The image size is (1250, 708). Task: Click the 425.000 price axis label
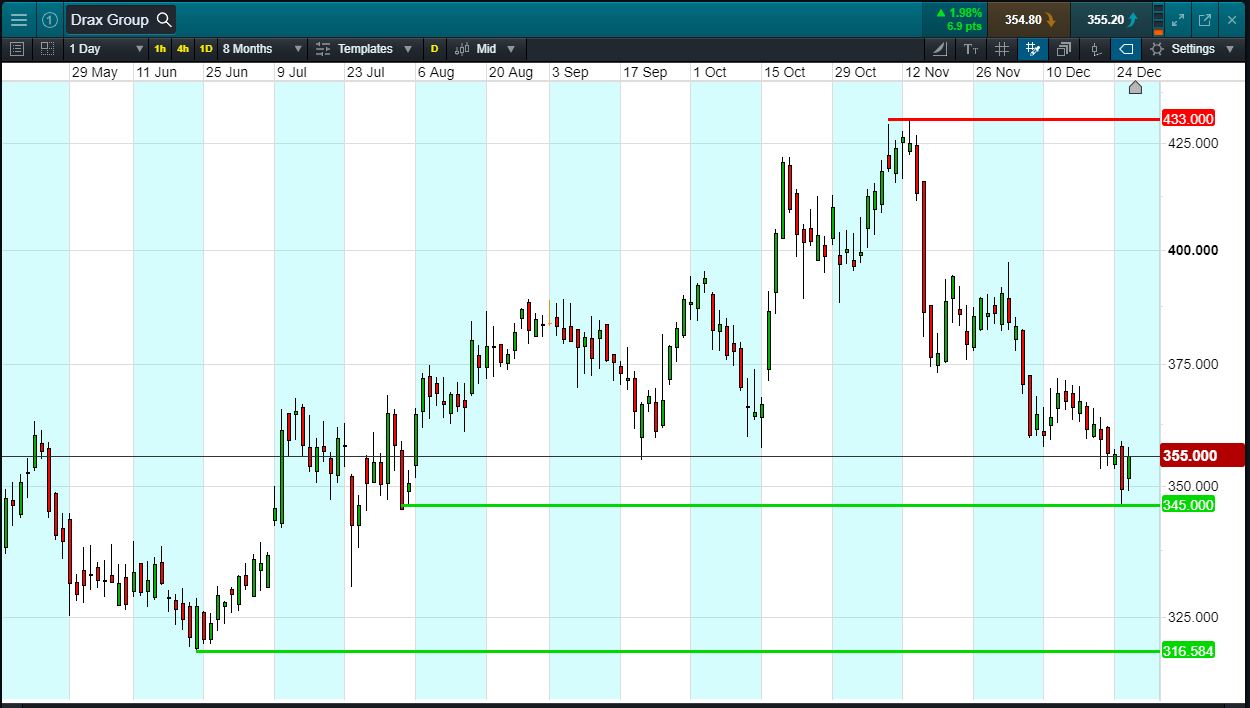pos(1193,143)
